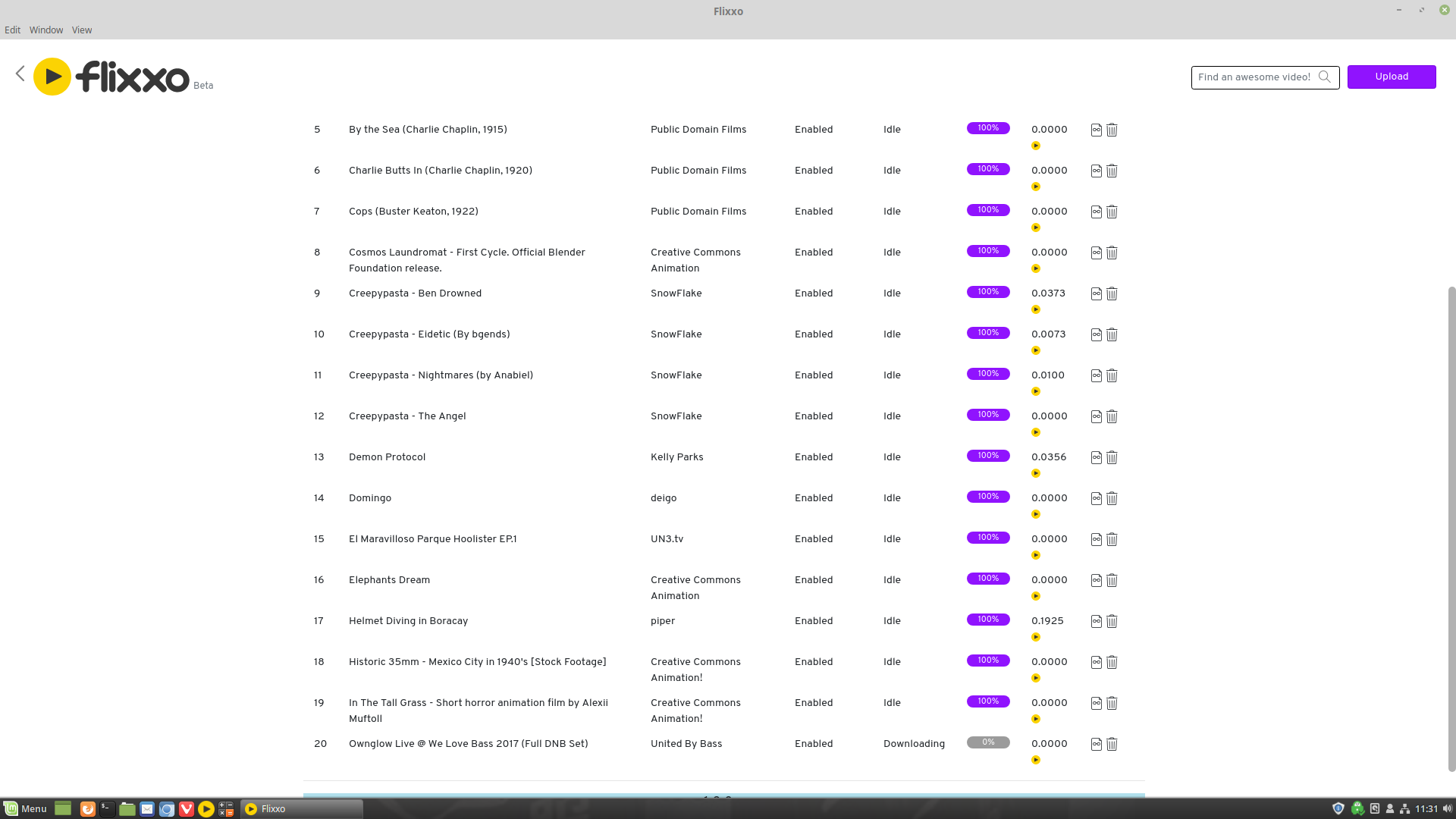Click the coin icon under 0.0356
The height and width of the screenshot is (819, 1456).
coord(1036,473)
